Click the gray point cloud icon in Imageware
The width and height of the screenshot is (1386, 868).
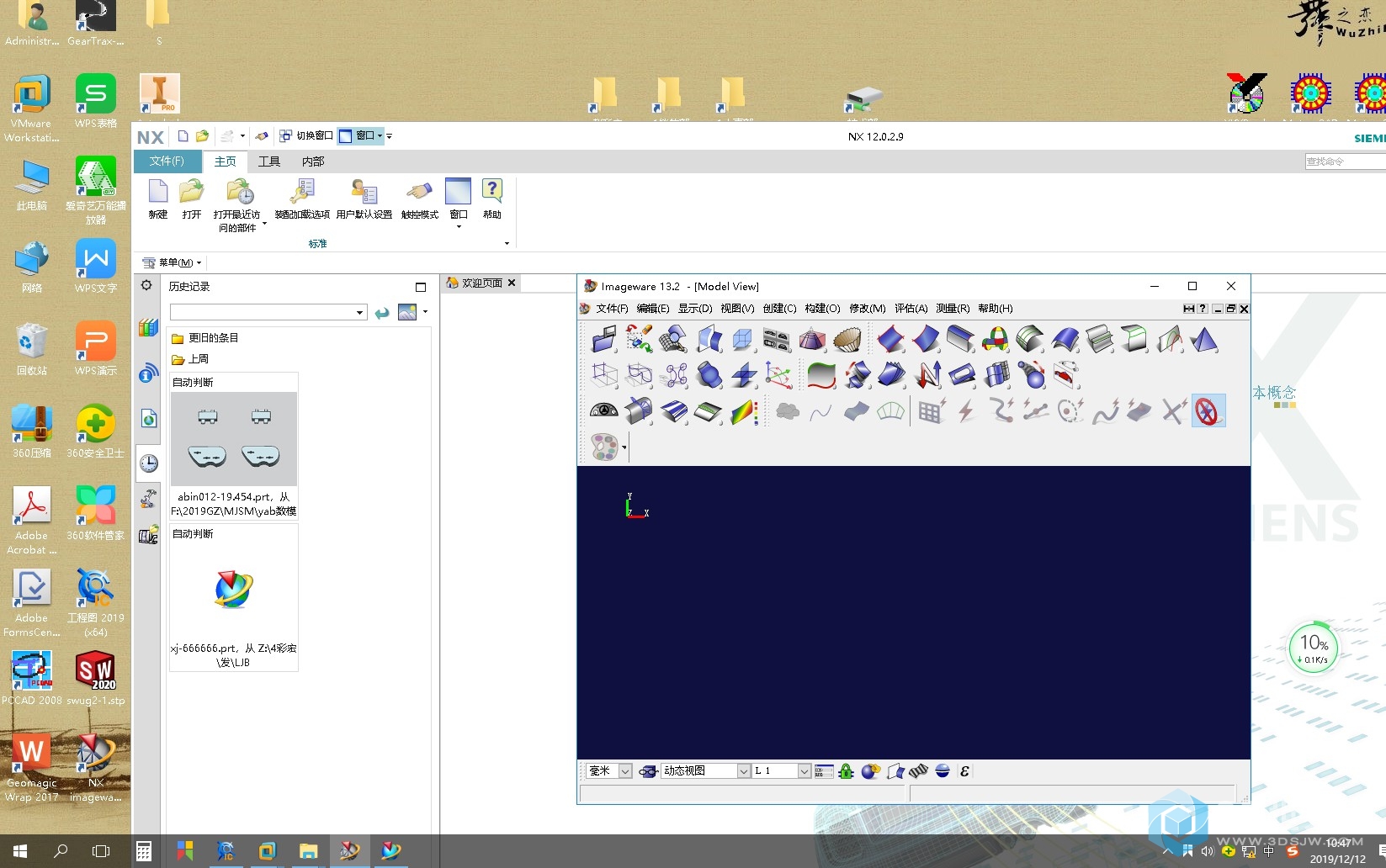coord(787,410)
